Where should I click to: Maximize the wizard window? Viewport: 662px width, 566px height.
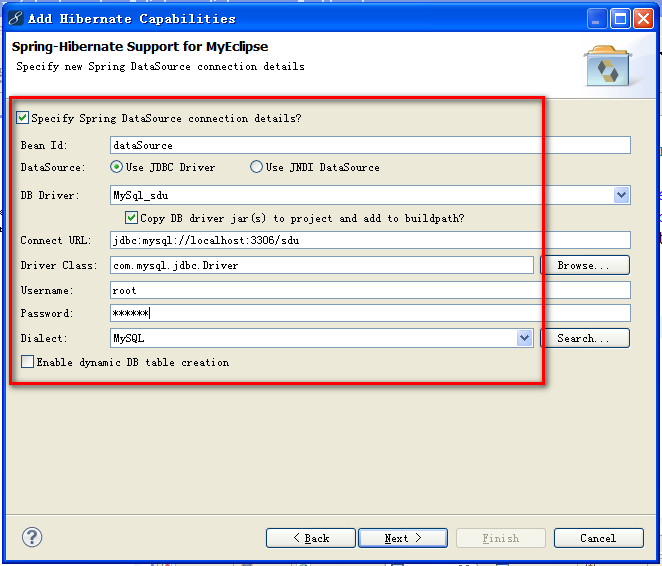point(620,19)
